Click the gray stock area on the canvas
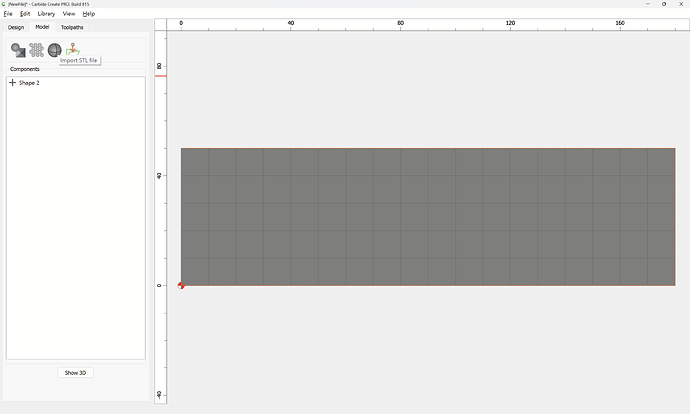This screenshot has height=414, width=690. point(428,217)
